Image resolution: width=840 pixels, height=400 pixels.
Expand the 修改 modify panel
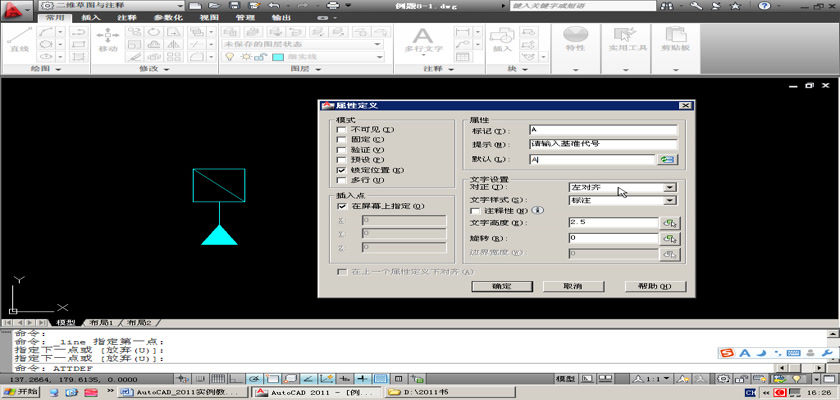(x=154, y=69)
